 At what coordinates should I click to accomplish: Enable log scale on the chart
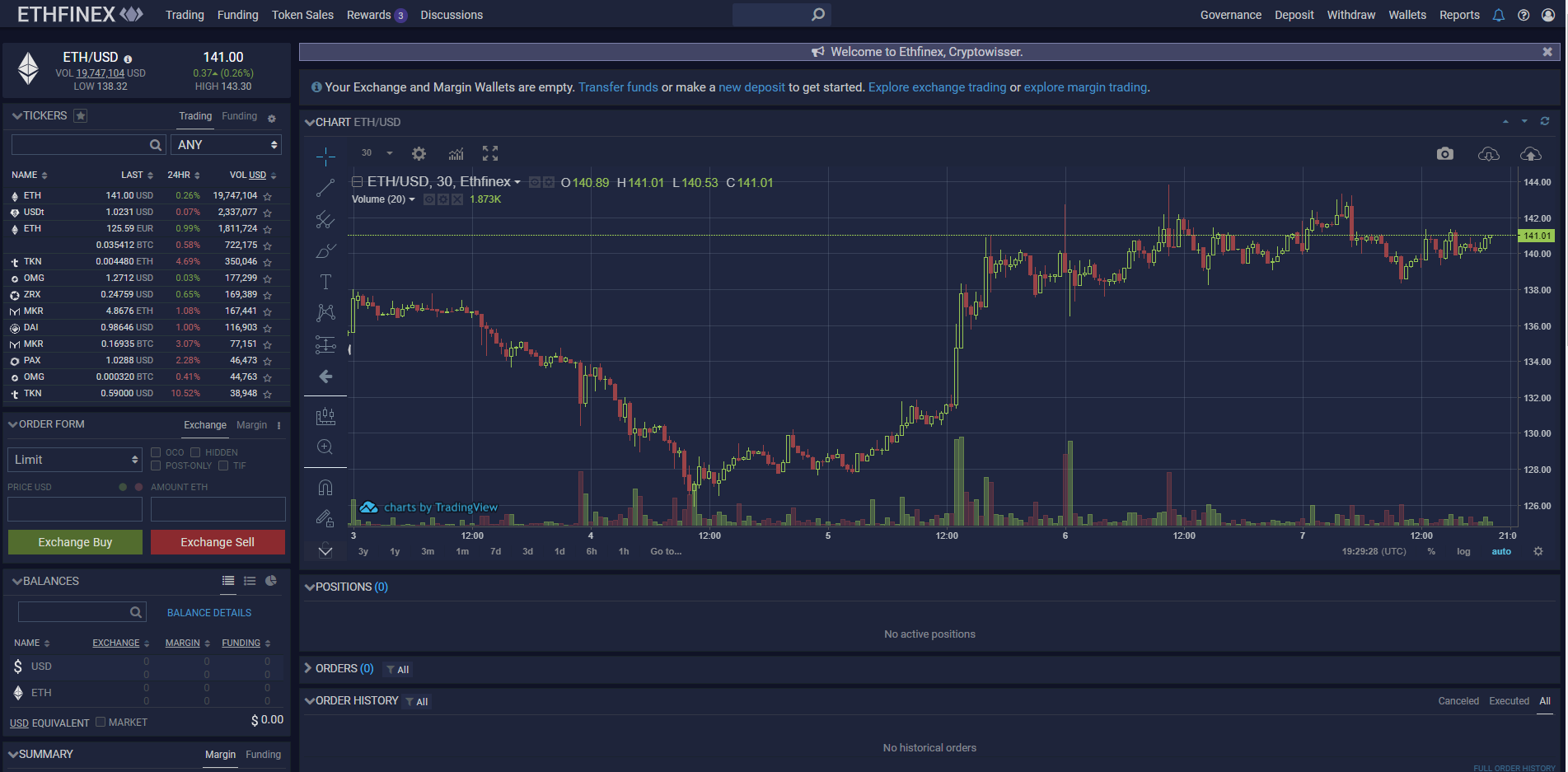point(1463,552)
